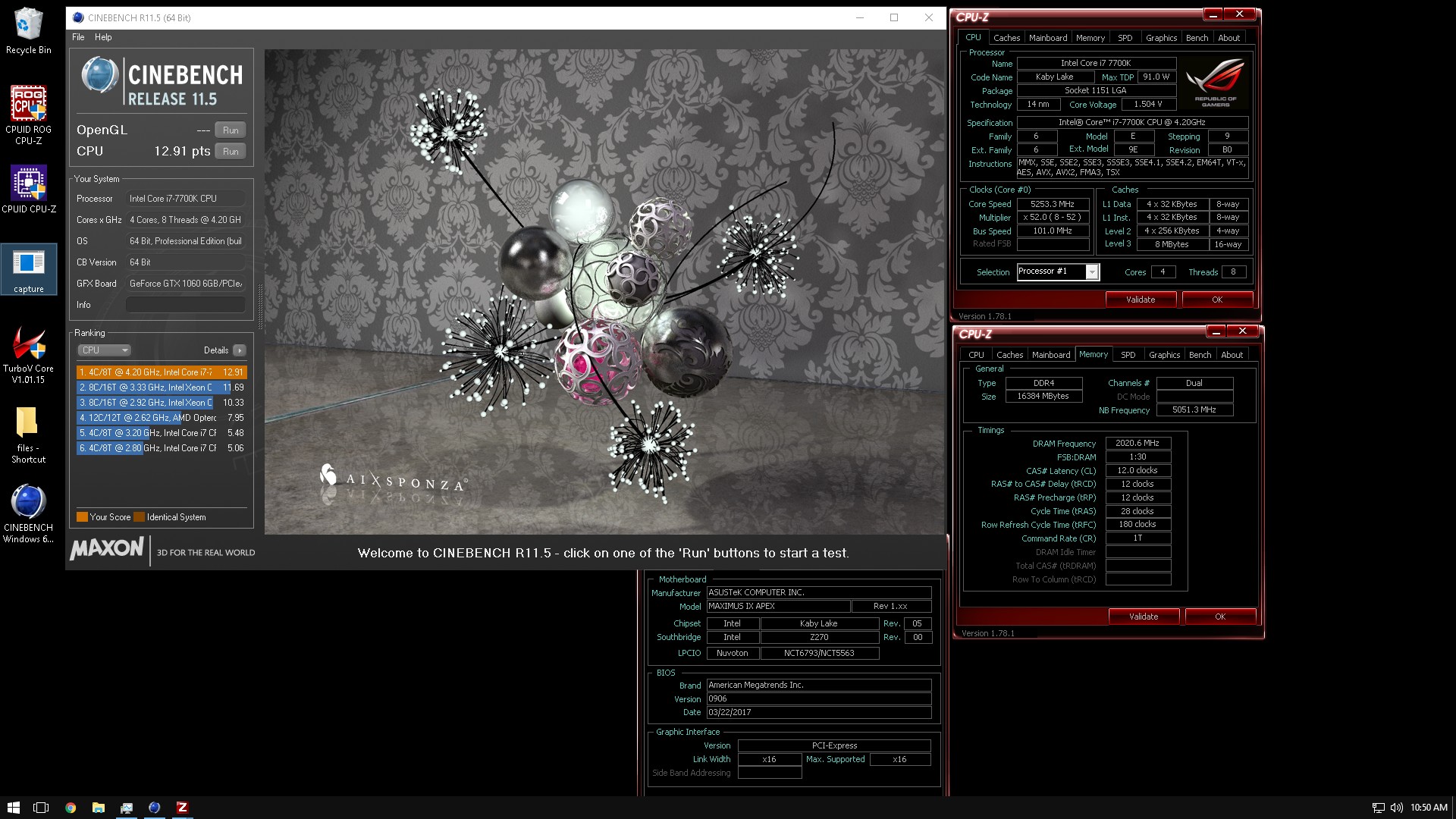The width and height of the screenshot is (1456, 819).
Task: Click OK in lower CPU-Z window
Action: click(x=1220, y=617)
